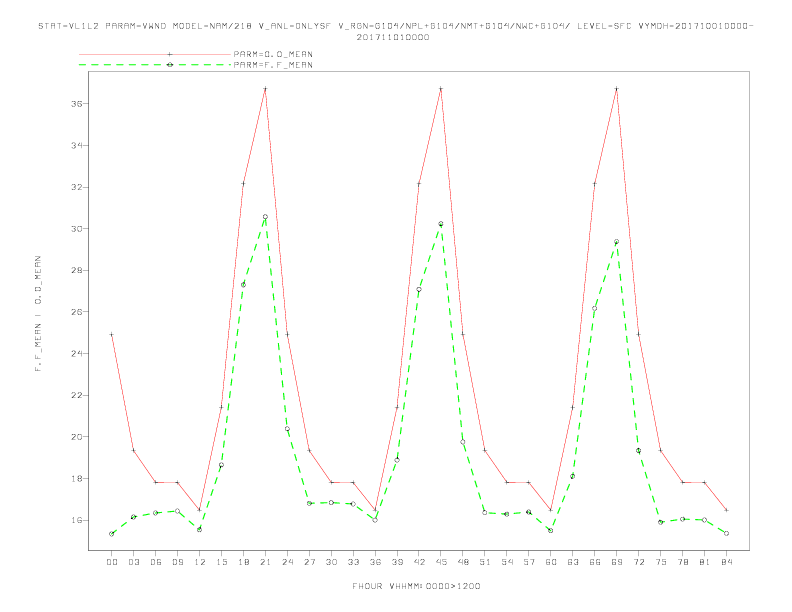Click the green circle marker at hour 84
This screenshot has width=792, height=612.
726,533
